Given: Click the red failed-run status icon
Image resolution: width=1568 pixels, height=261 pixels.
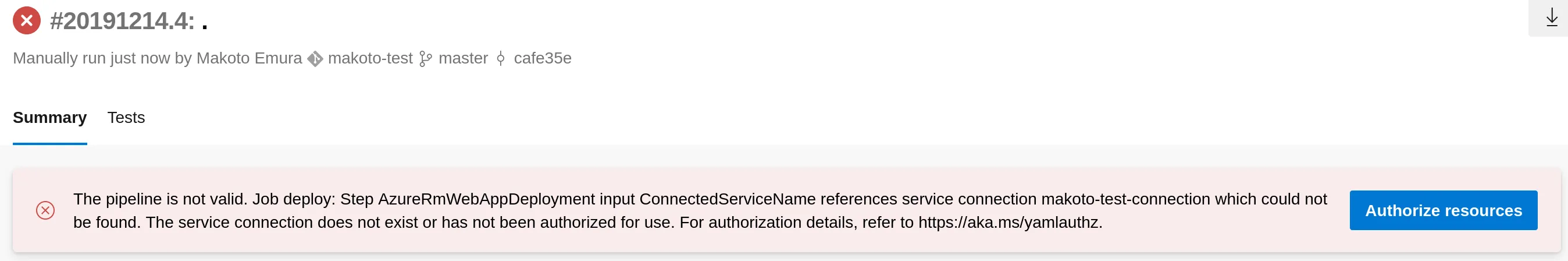Looking at the screenshot, I should point(27,21).
